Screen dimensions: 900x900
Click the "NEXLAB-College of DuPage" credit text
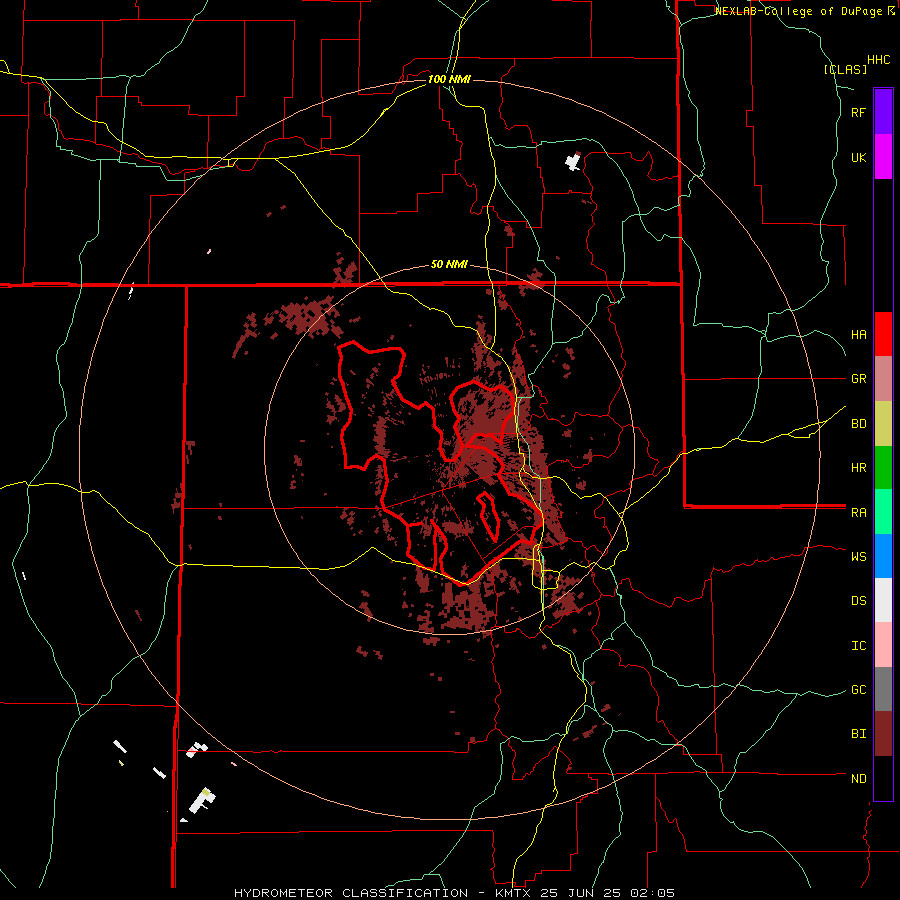799,11
